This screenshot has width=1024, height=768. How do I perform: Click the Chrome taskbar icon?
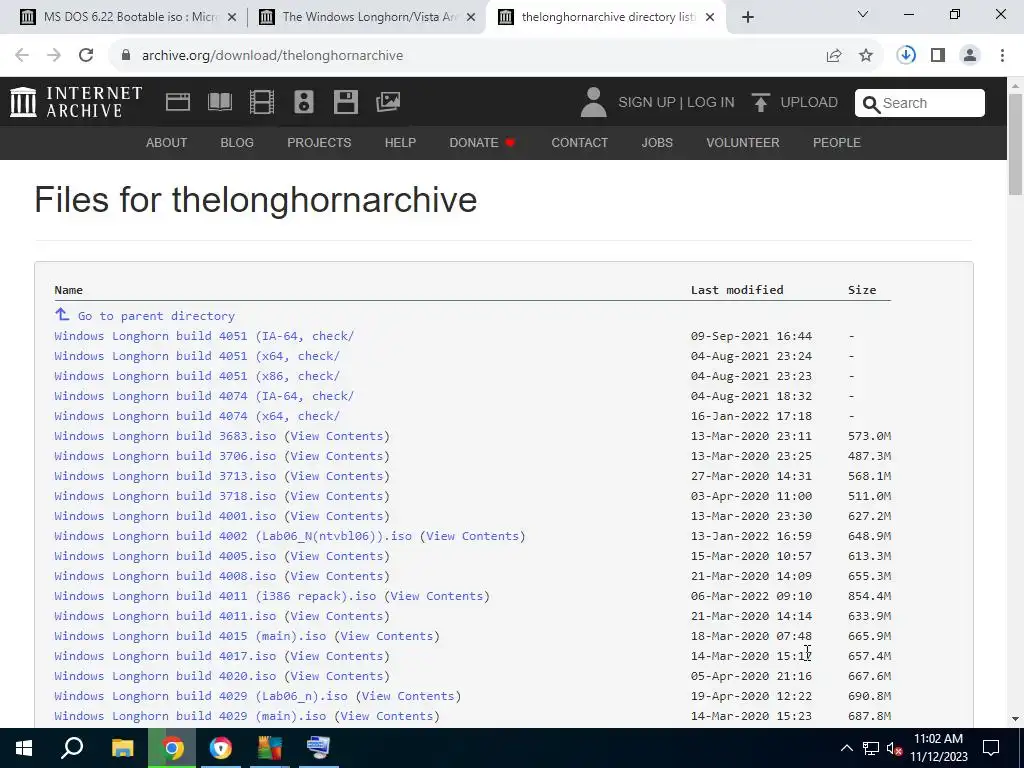click(172, 748)
